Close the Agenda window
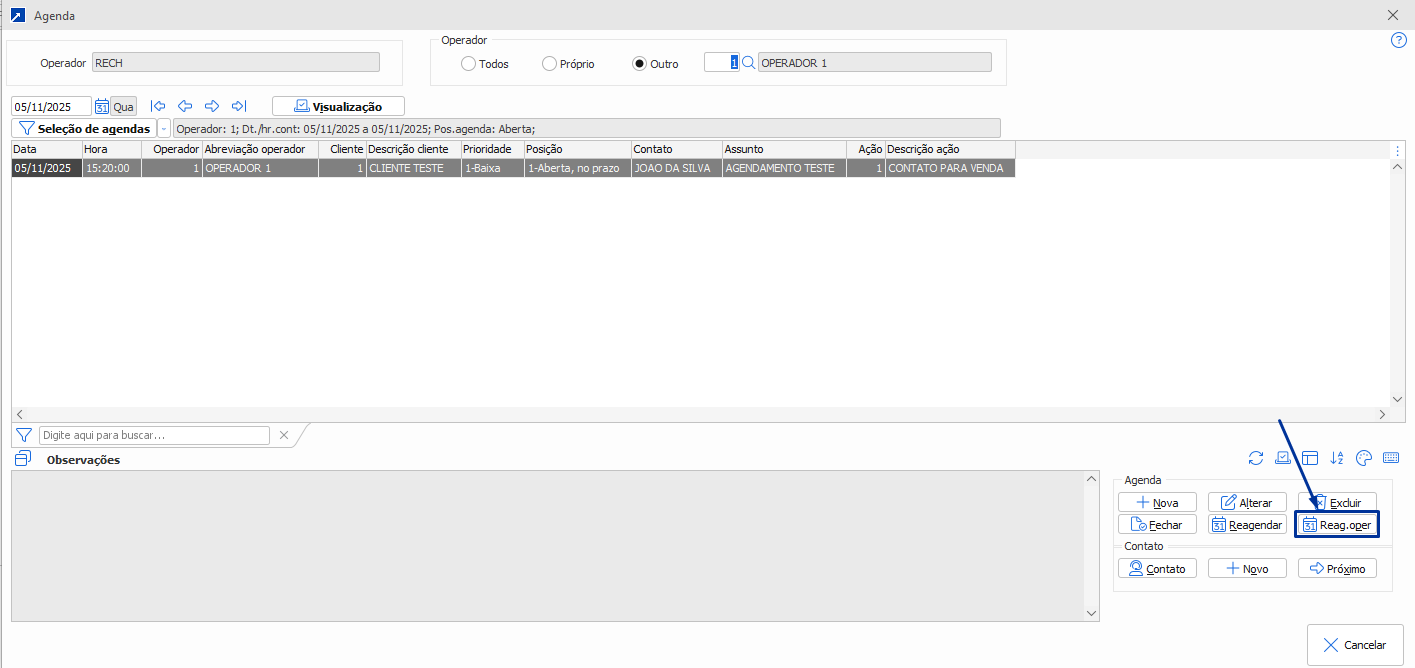The width and height of the screenshot is (1415, 668). click(1393, 15)
